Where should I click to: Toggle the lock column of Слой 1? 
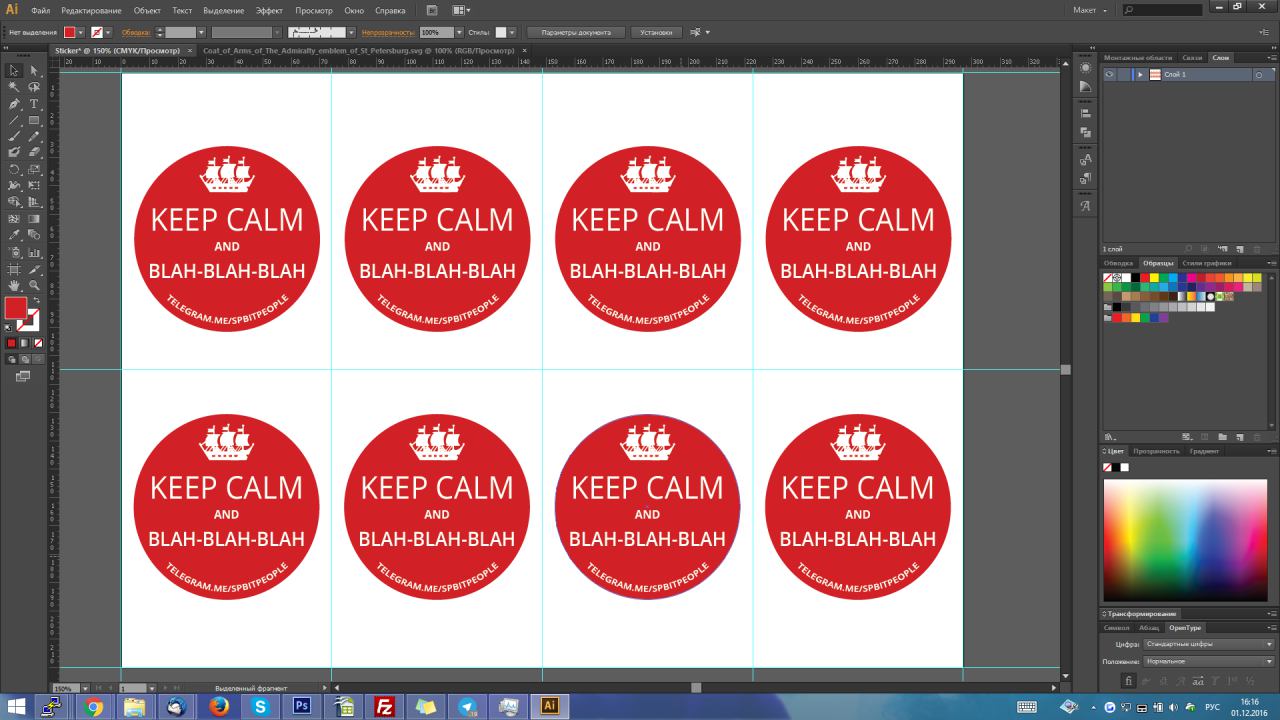click(1124, 75)
